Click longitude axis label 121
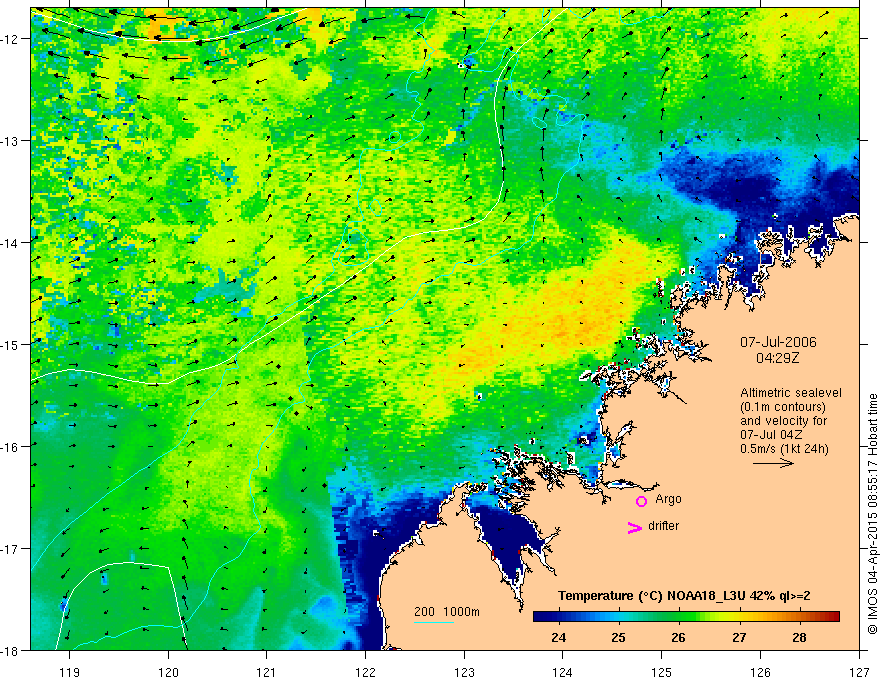This screenshot has height=680, width=880. pyautogui.click(x=267, y=672)
